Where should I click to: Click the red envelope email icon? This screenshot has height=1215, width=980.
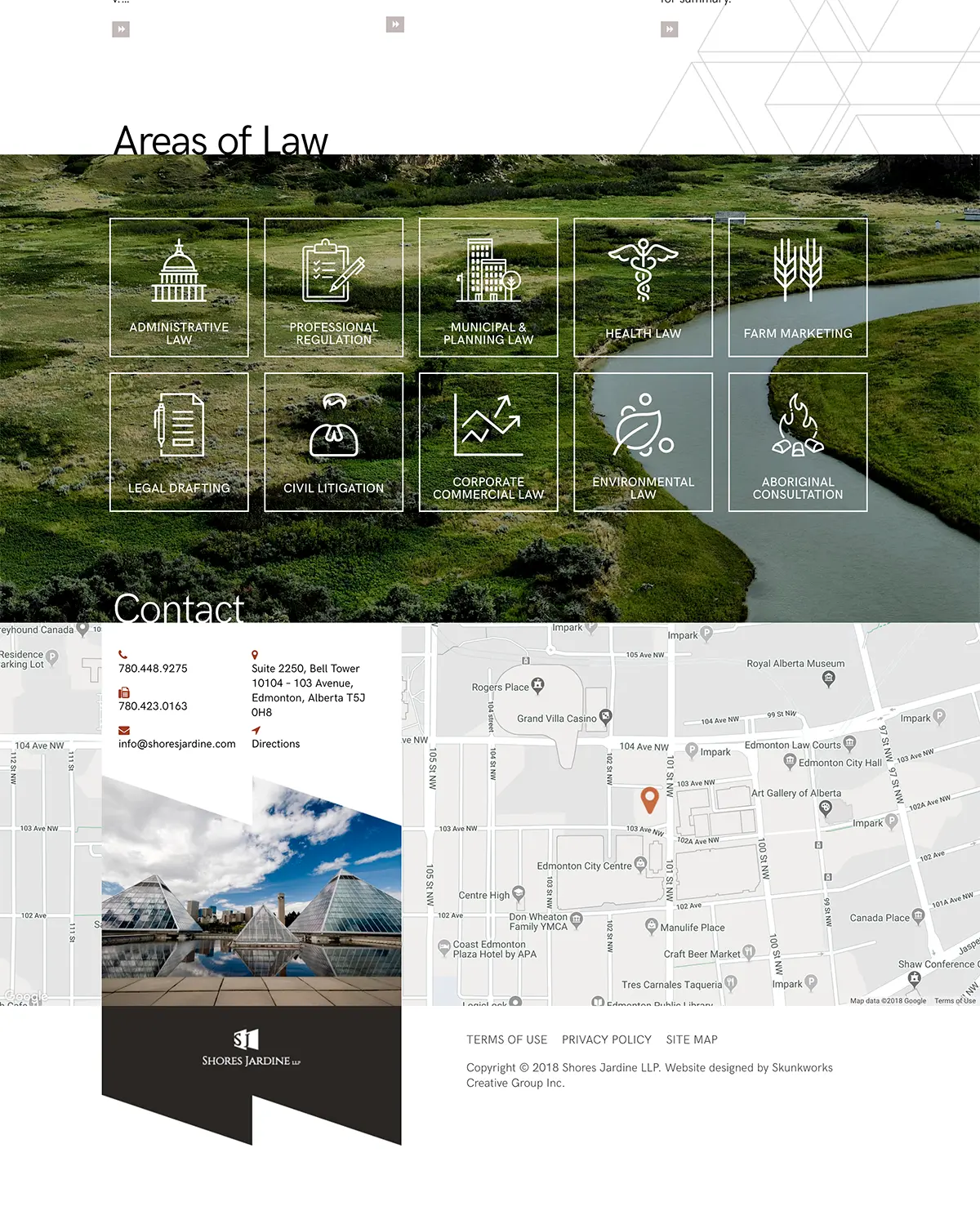pos(123,730)
